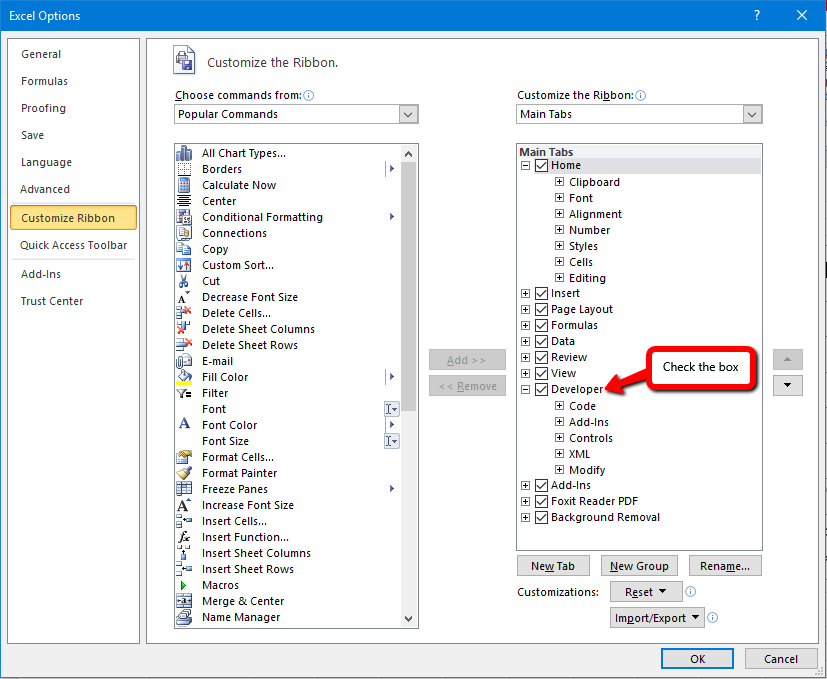
Task: Toggle the Formulas tab checkbox
Action: 541,326
